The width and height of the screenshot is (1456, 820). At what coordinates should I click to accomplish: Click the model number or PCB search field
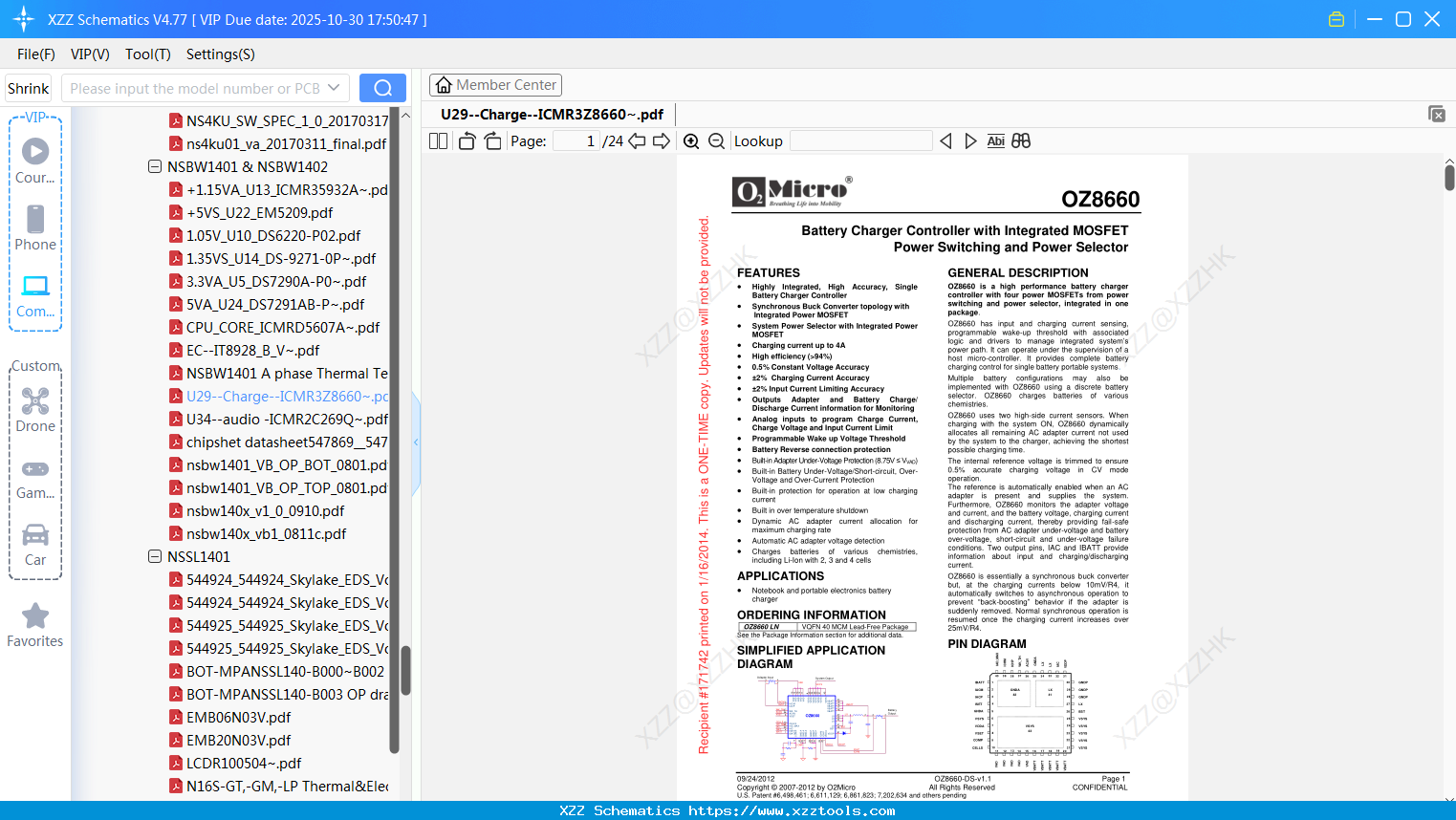point(195,88)
